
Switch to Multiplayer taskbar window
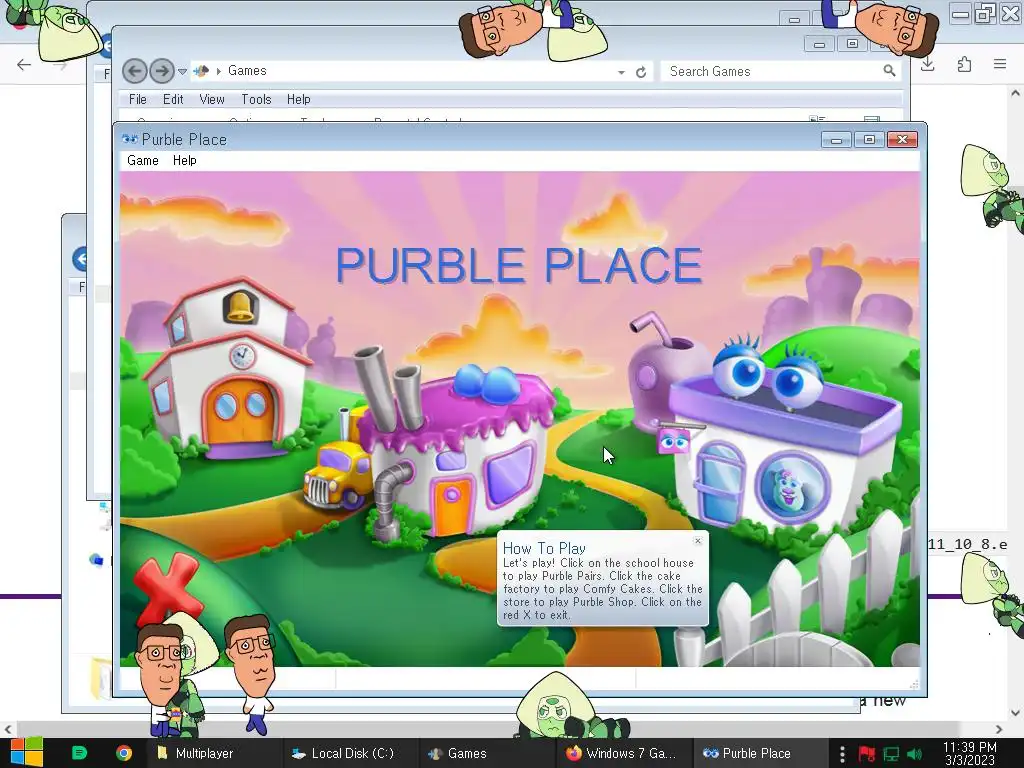214,753
